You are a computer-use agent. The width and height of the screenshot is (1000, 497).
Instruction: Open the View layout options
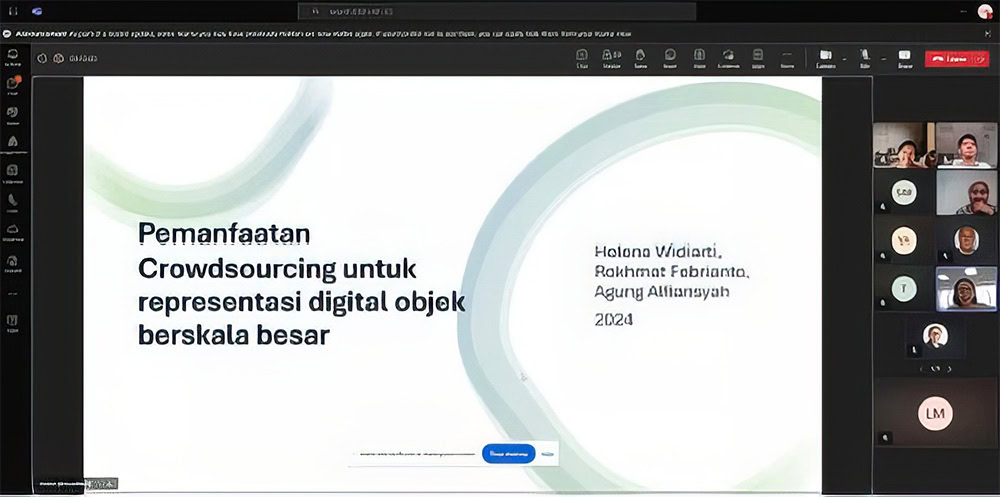700,58
